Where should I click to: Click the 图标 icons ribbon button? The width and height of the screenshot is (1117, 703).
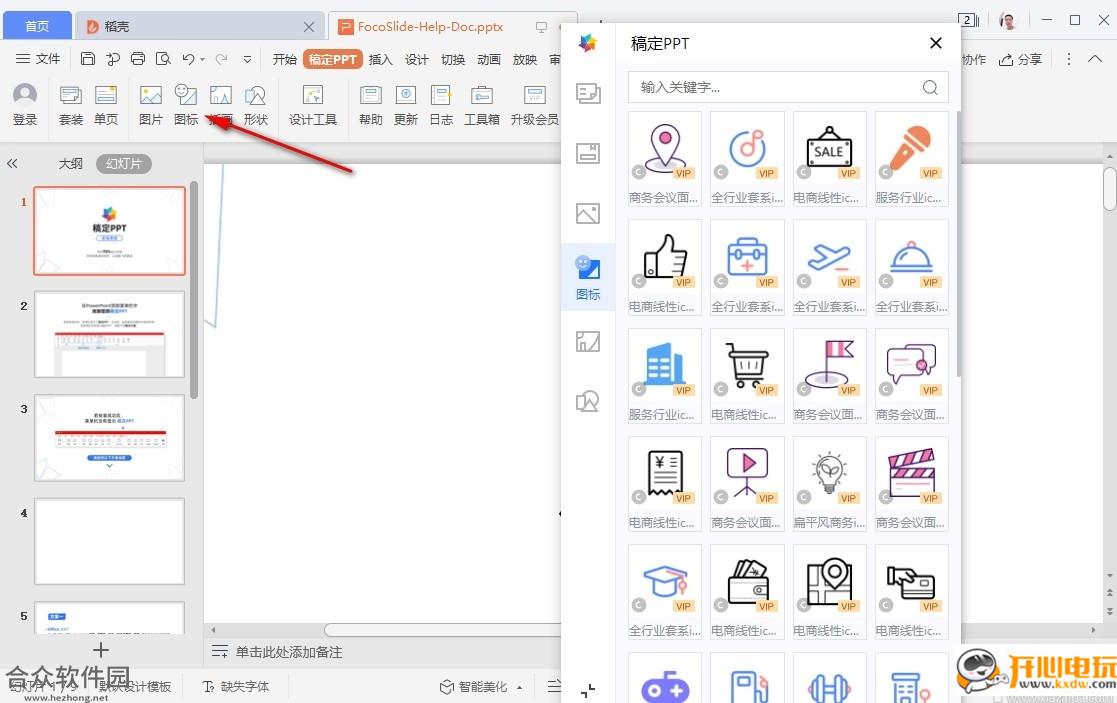[x=186, y=105]
